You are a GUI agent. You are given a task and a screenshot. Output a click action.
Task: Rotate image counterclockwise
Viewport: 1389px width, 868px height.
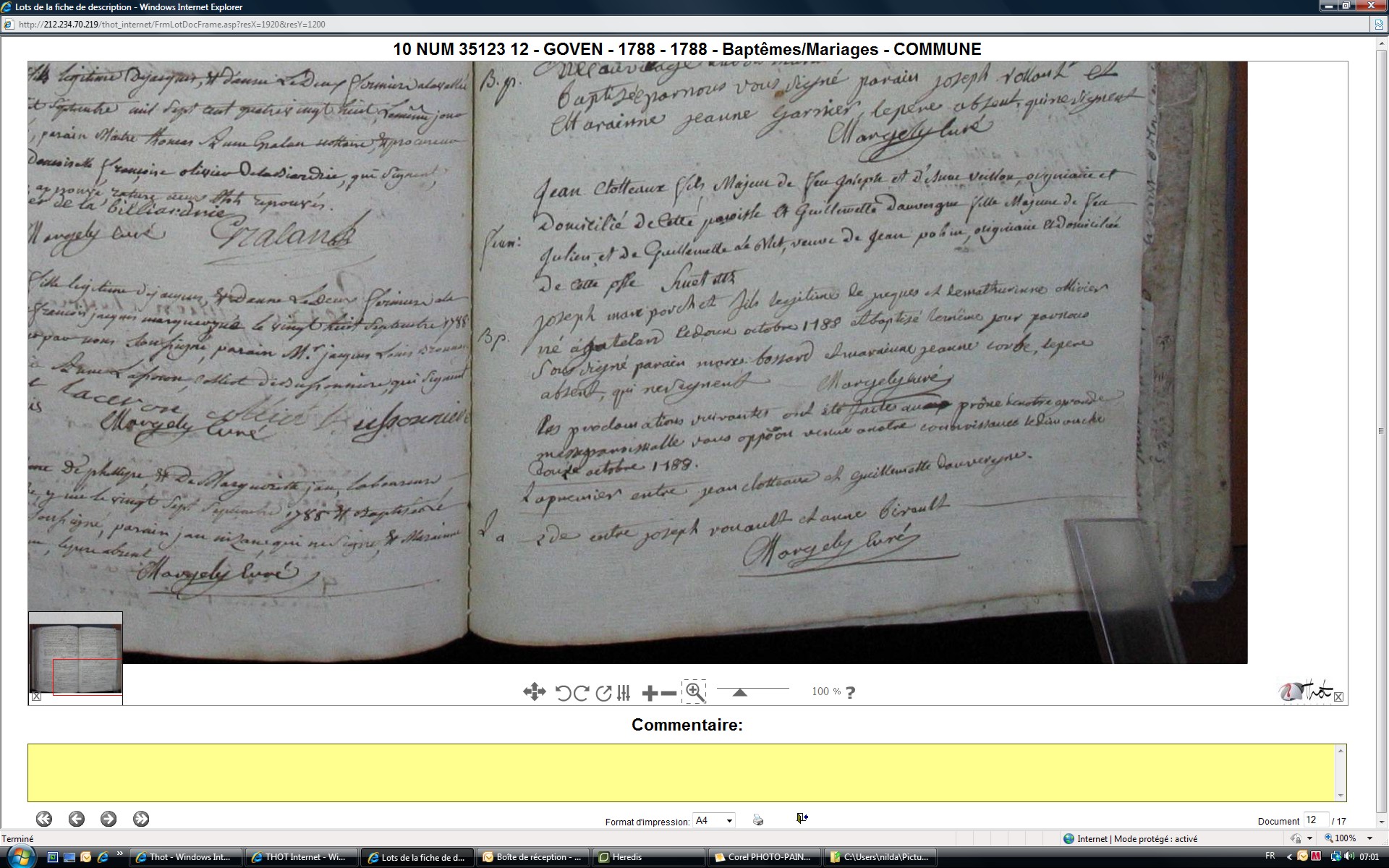tap(563, 693)
